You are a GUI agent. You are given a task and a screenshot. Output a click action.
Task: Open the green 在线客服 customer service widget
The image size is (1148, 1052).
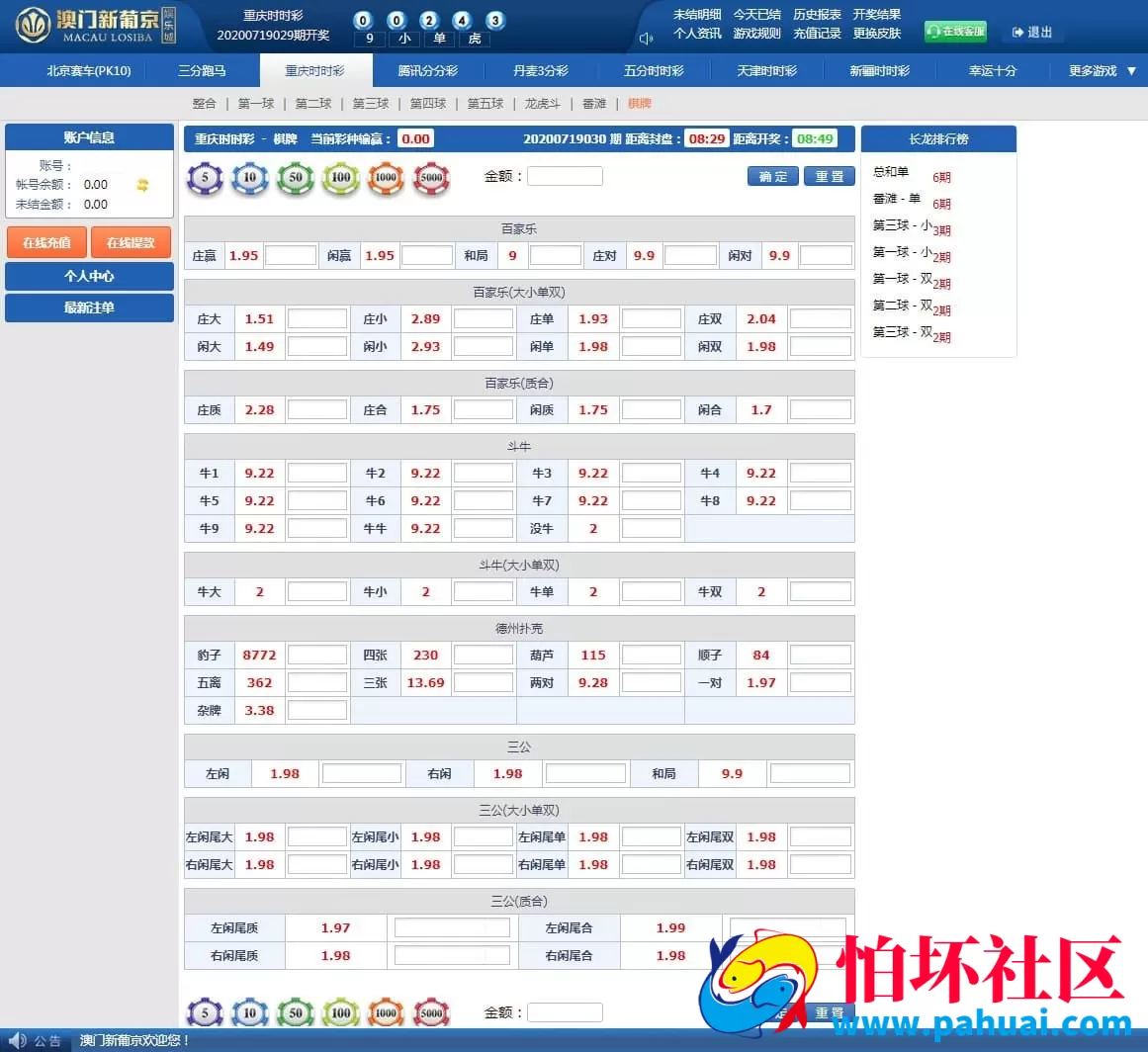(x=954, y=32)
